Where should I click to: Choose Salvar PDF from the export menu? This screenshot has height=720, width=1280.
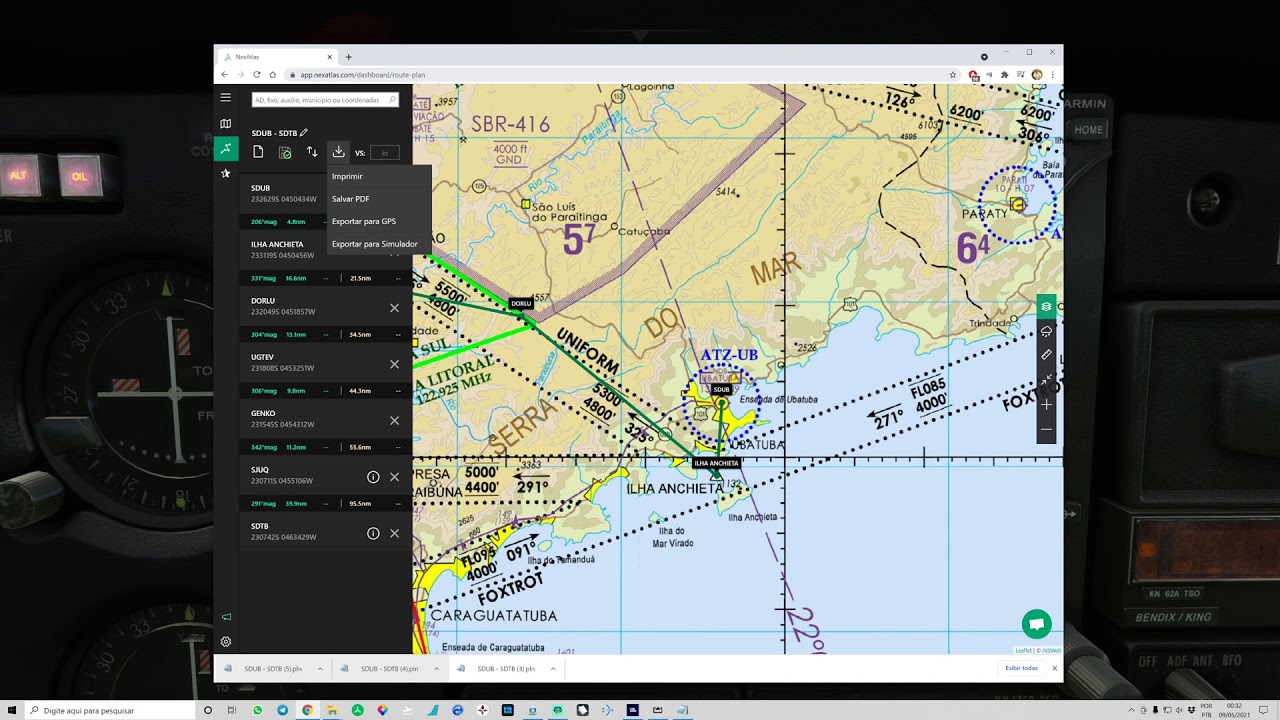[x=379, y=199]
